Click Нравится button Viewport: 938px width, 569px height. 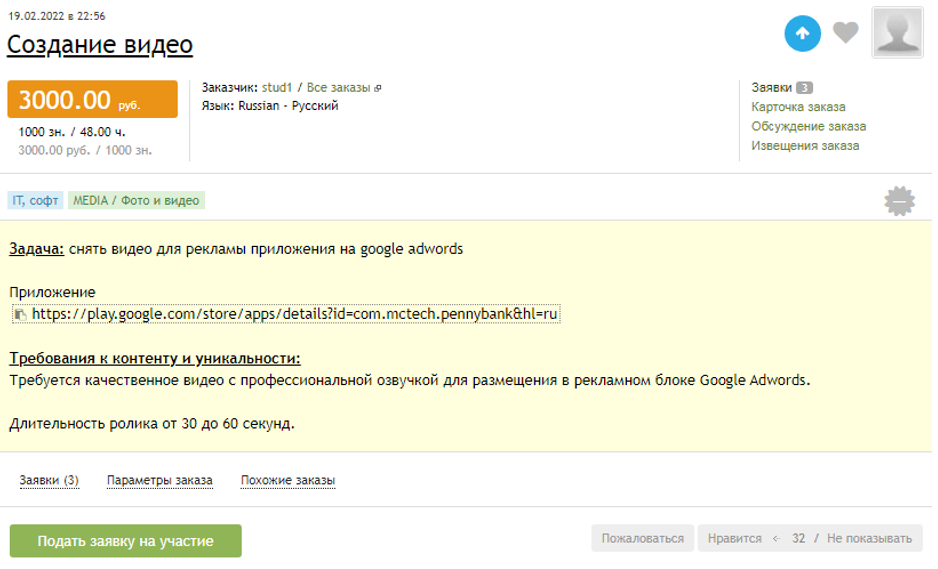[734, 538]
